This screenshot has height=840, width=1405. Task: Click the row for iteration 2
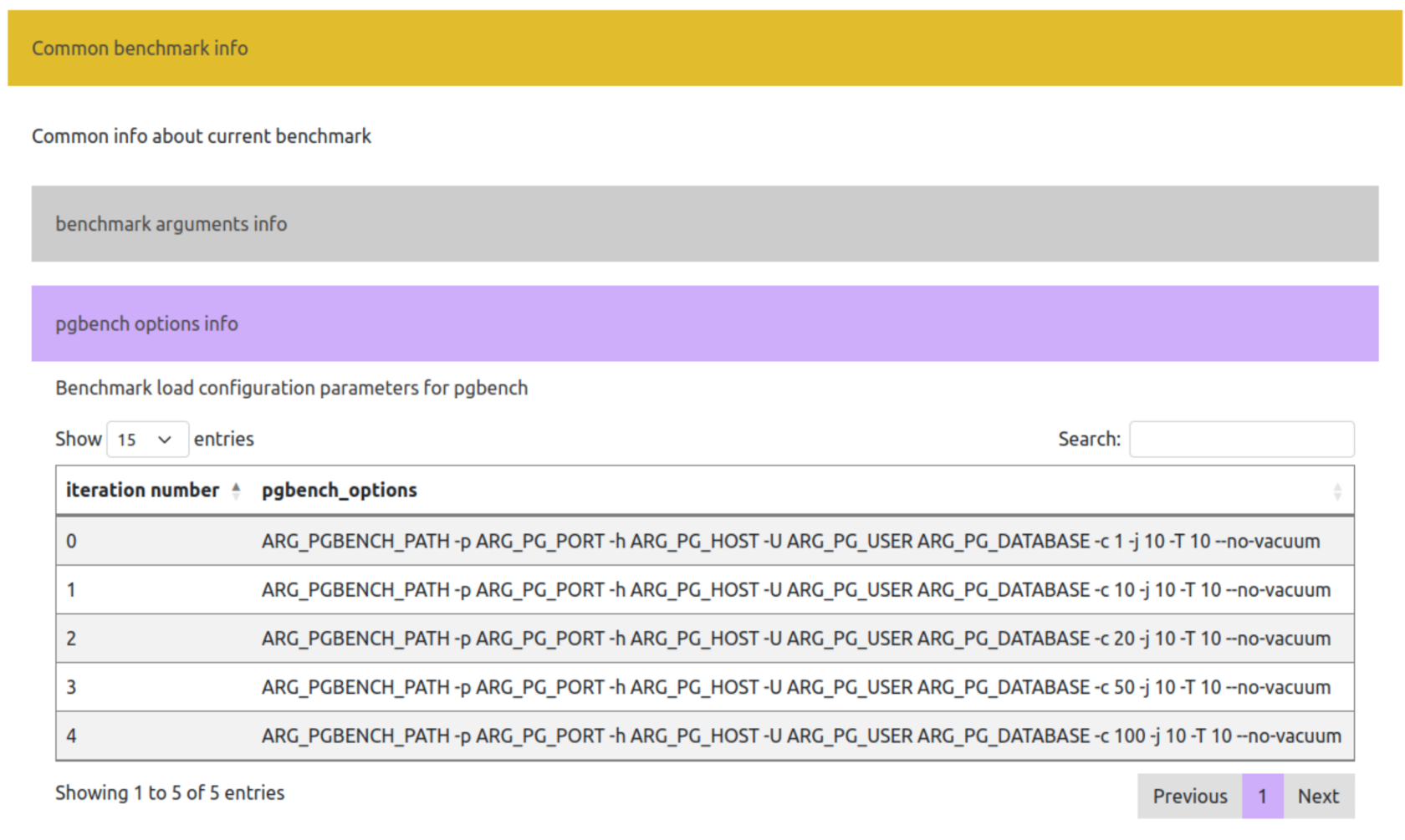pyautogui.click(x=704, y=639)
